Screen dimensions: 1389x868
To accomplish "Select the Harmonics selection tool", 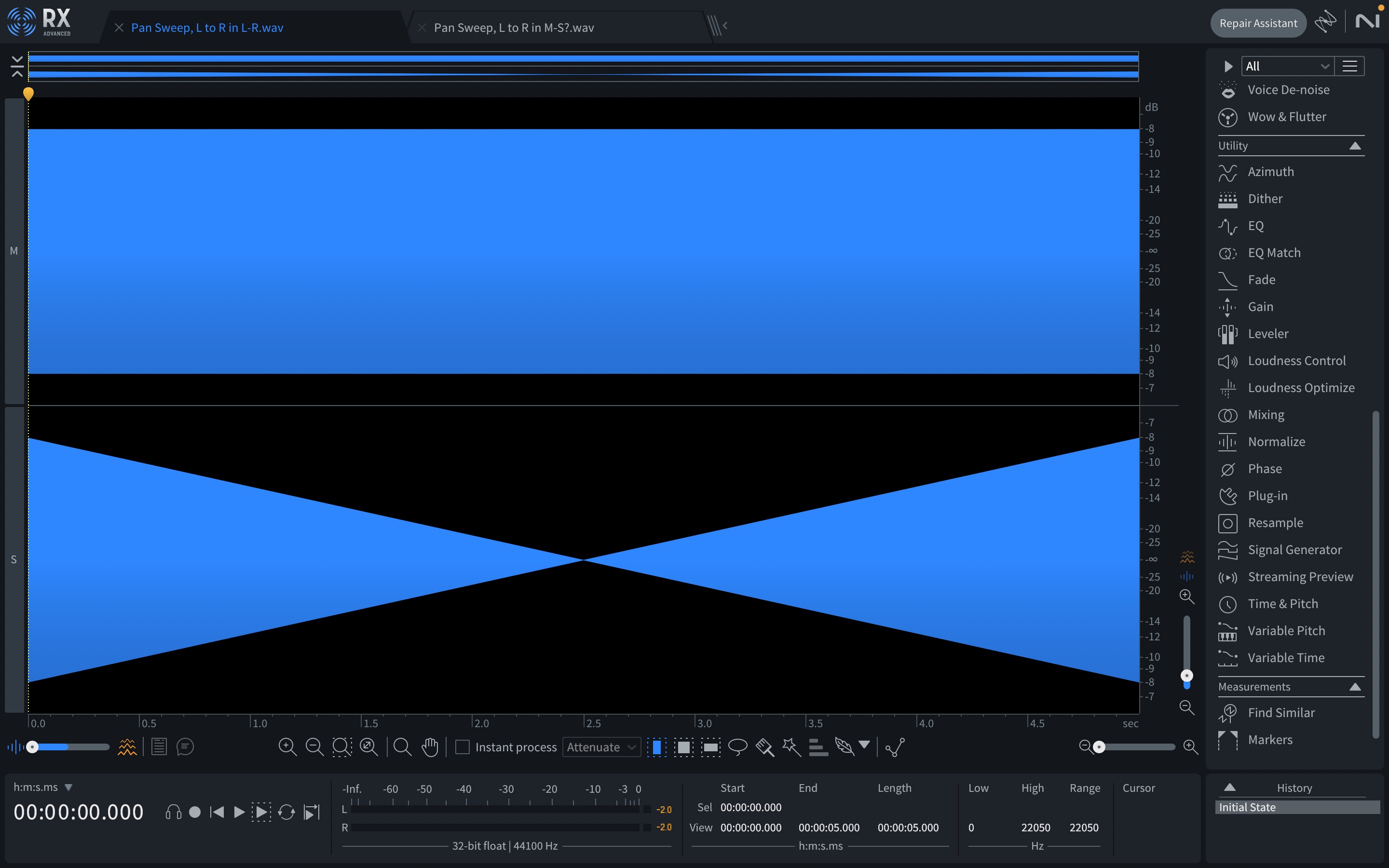I will click(818, 747).
